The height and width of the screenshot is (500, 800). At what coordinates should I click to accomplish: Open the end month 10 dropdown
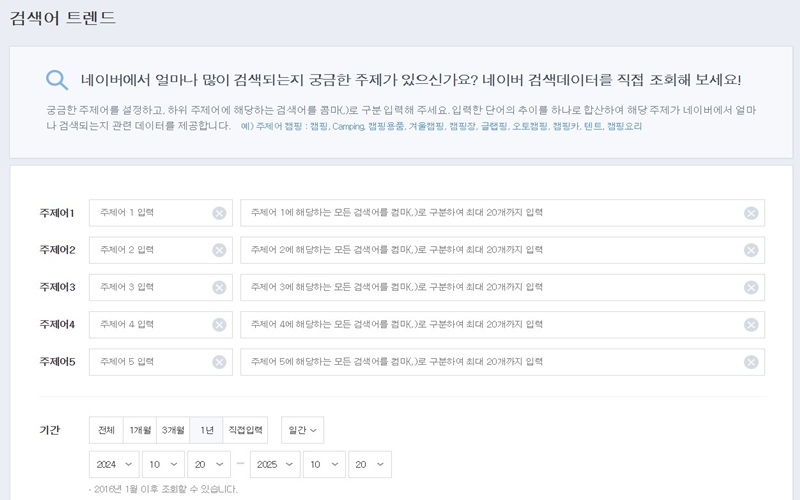(324, 464)
